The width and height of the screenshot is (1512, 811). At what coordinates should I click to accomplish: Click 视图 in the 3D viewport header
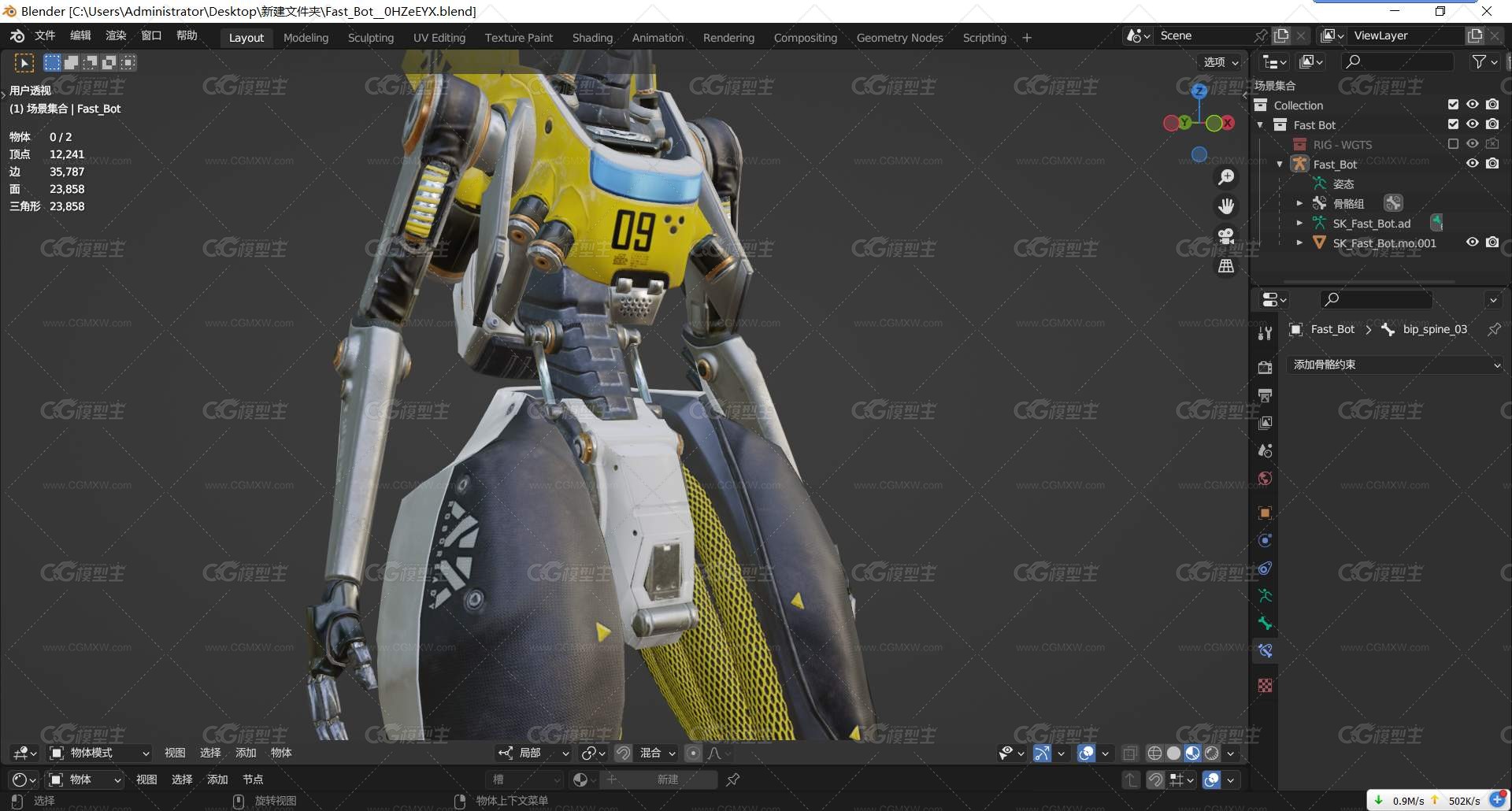(x=175, y=754)
